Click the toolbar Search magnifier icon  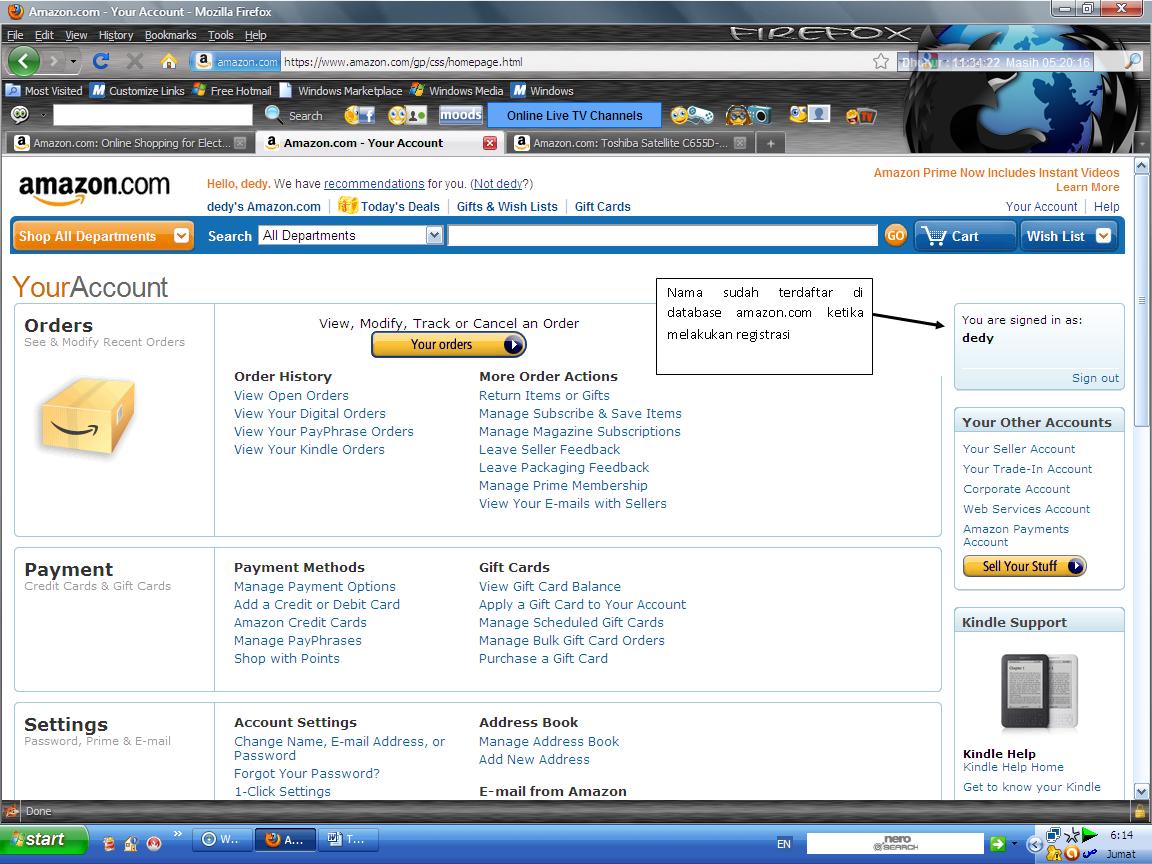pos(273,115)
